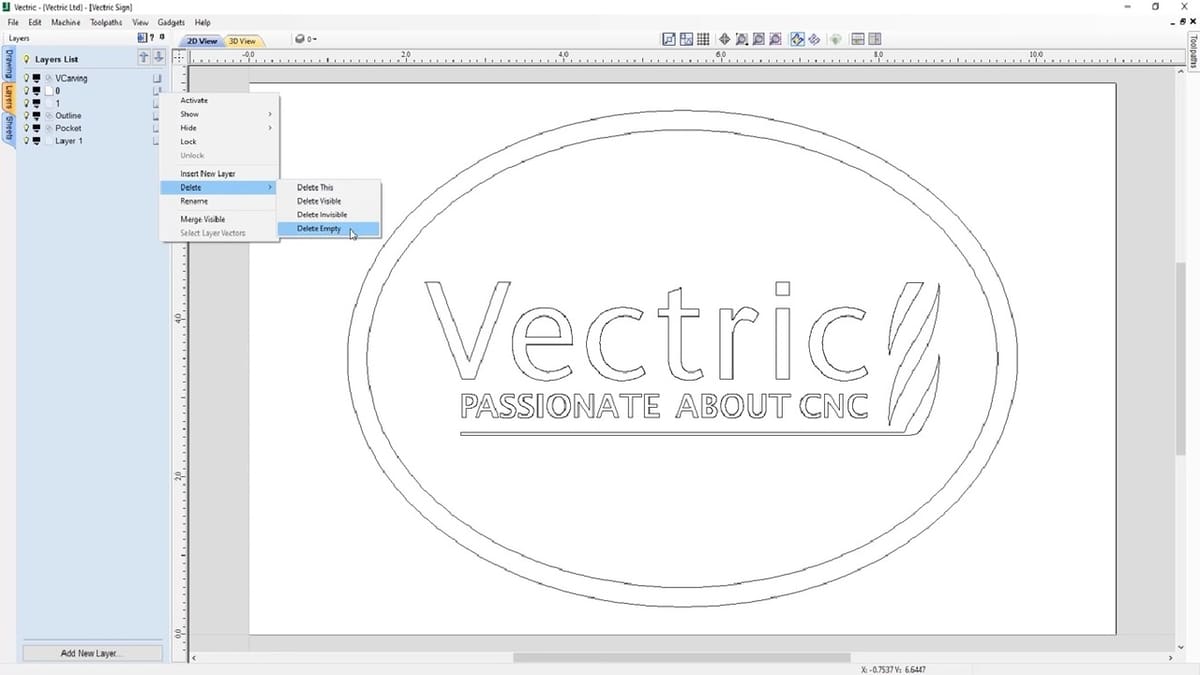Expand the Hide submenu

[x=220, y=128]
